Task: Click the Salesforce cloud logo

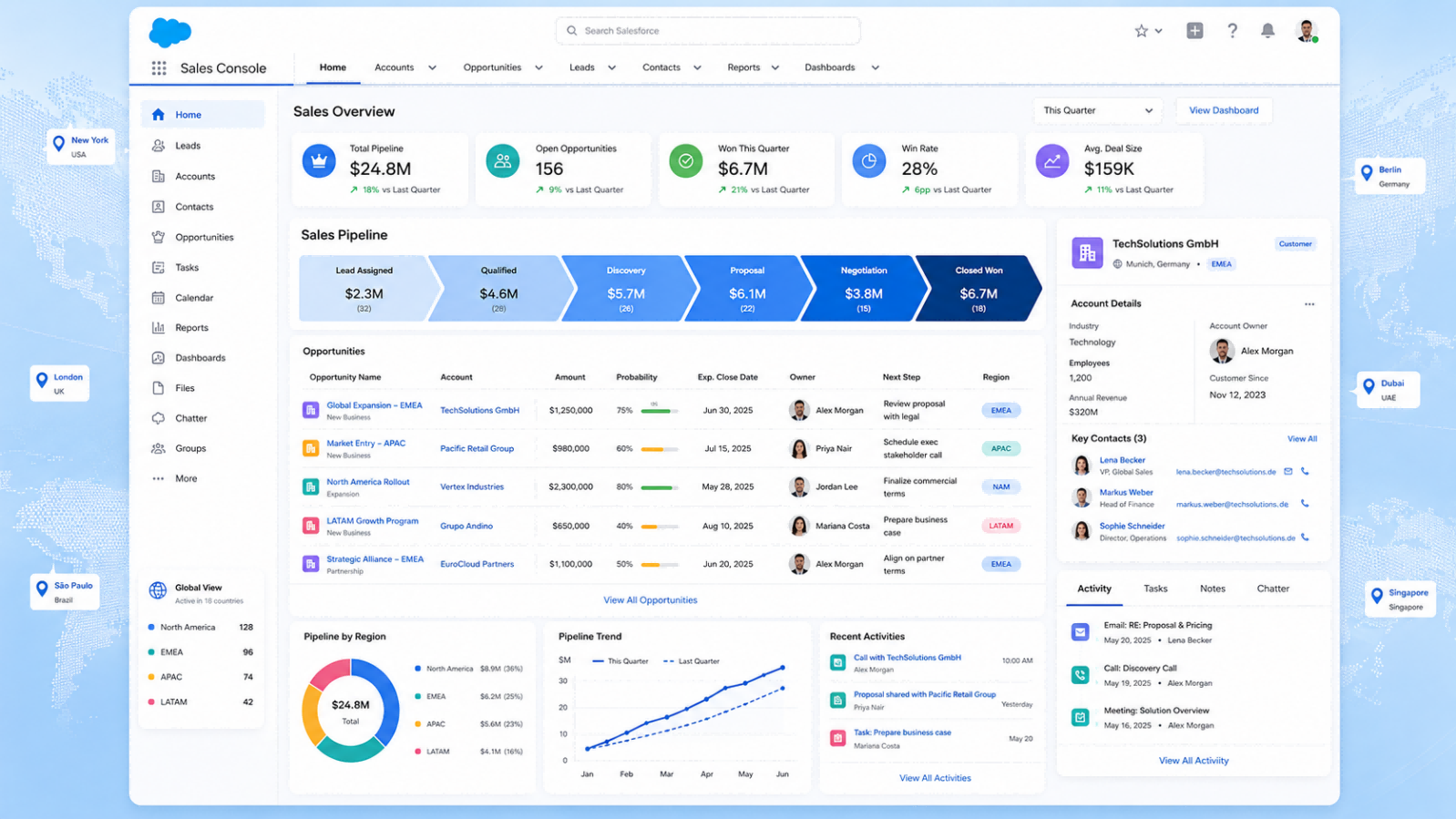Action: pos(169,32)
